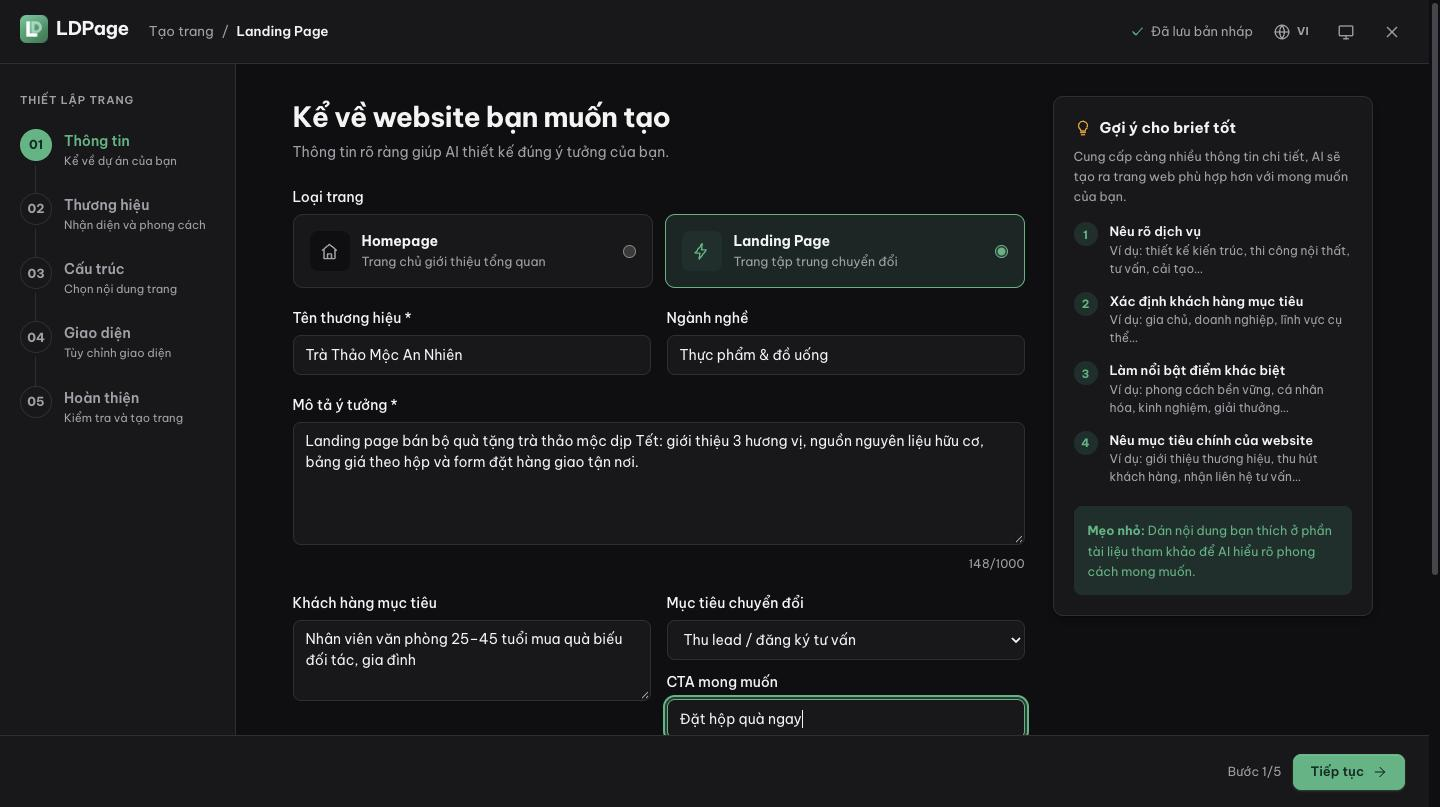Click the "Làm nổi bật điểm khác biệt" tip
Image resolution: width=1440 pixels, height=807 pixels.
1197,370
